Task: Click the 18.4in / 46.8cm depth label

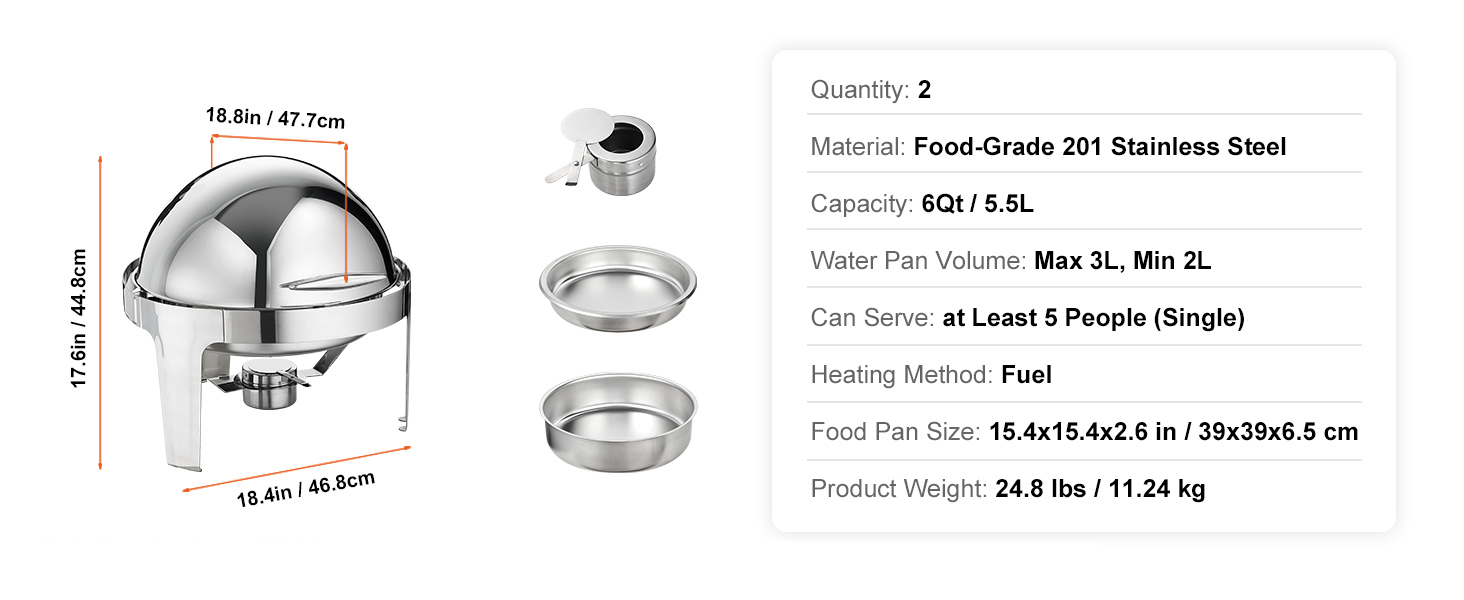Action: pos(305,489)
